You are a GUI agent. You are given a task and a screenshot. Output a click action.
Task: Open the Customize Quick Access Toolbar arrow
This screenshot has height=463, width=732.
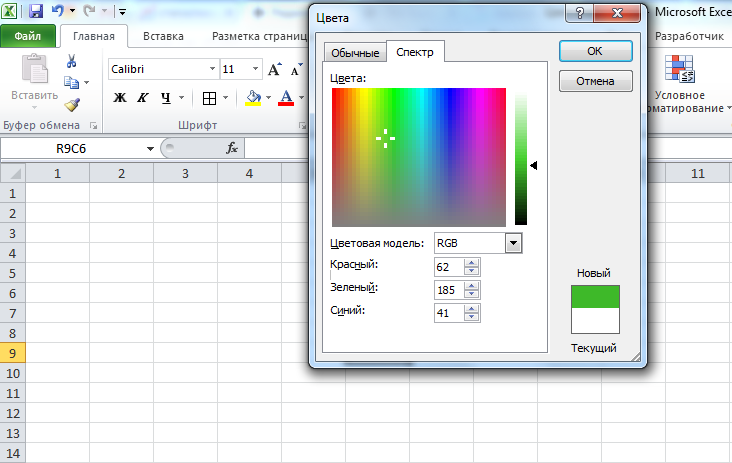(x=122, y=12)
